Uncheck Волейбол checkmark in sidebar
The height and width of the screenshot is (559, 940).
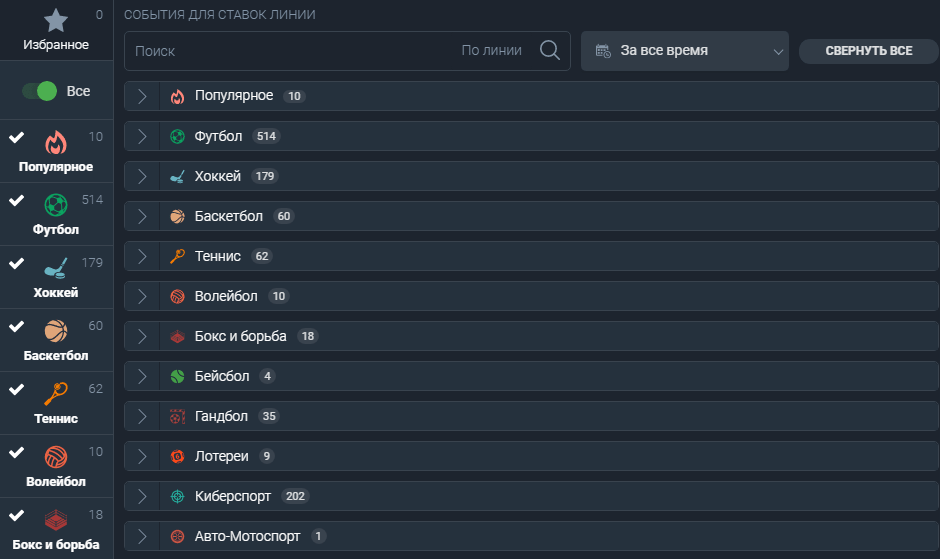click(x=17, y=452)
